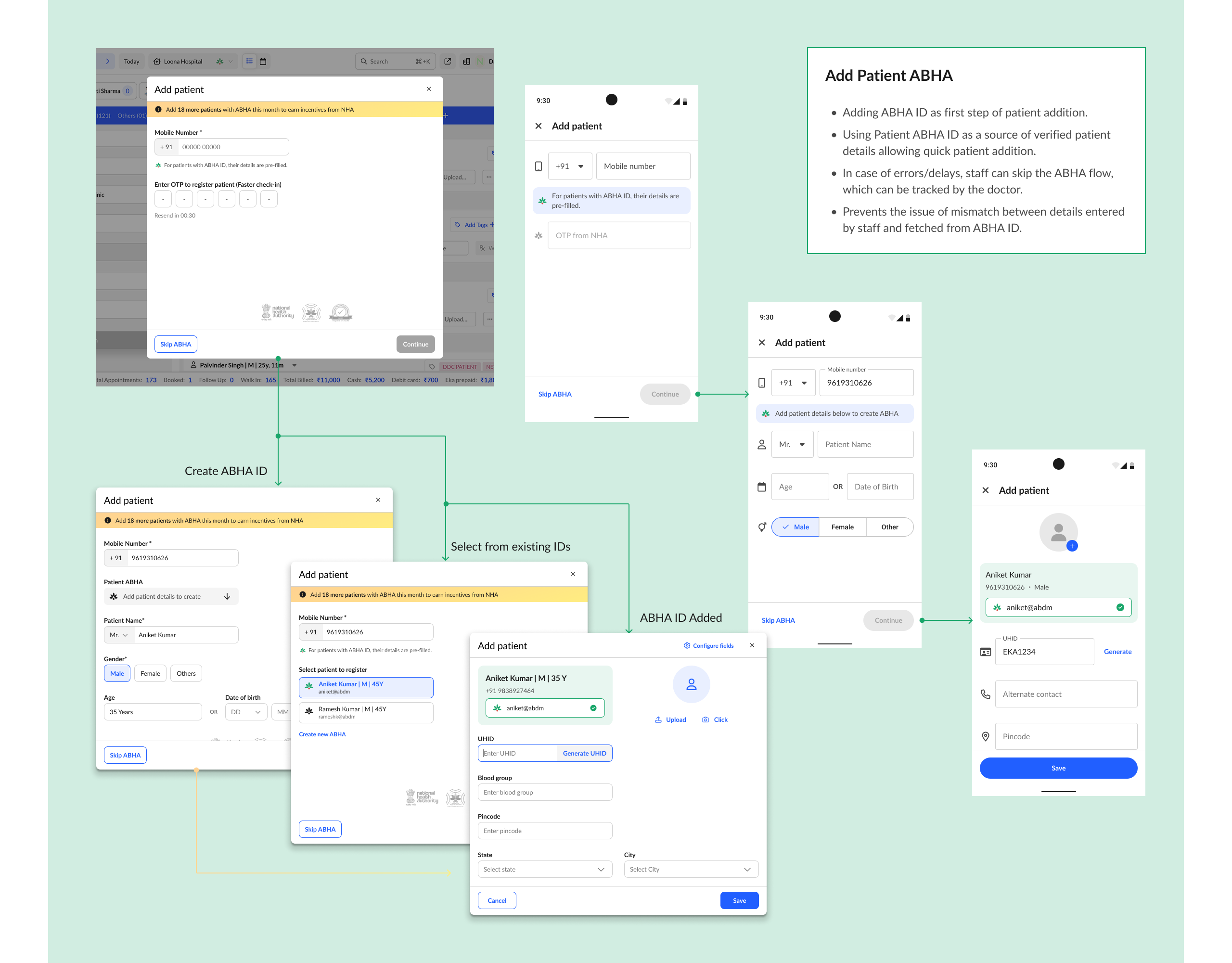This screenshot has width=1232, height=963.
Task: Expand the Select City dropdown
Action: pos(691,869)
